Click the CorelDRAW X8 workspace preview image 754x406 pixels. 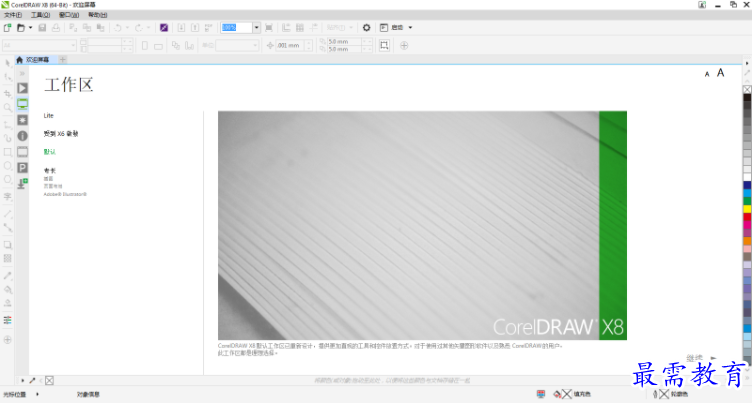point(422,226)
